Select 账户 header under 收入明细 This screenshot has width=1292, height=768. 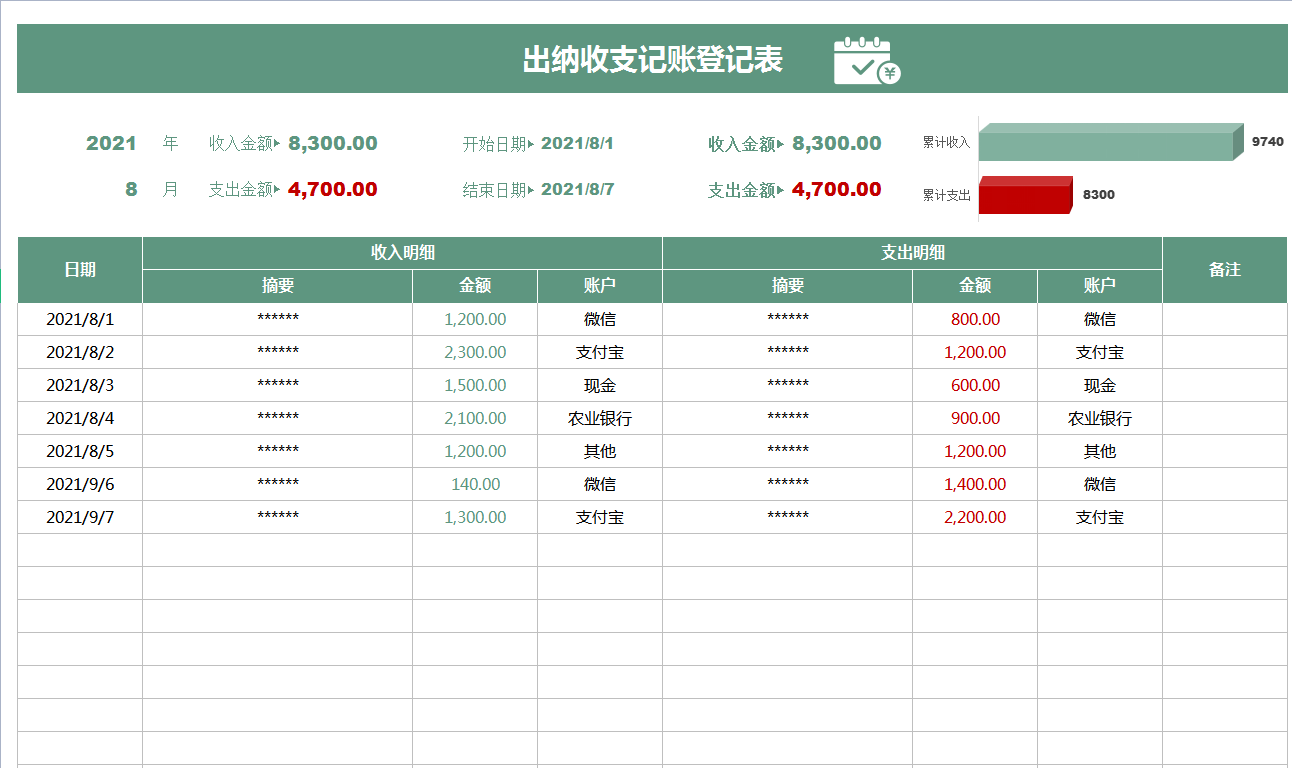pyautogui.click(x=600, y=286)
